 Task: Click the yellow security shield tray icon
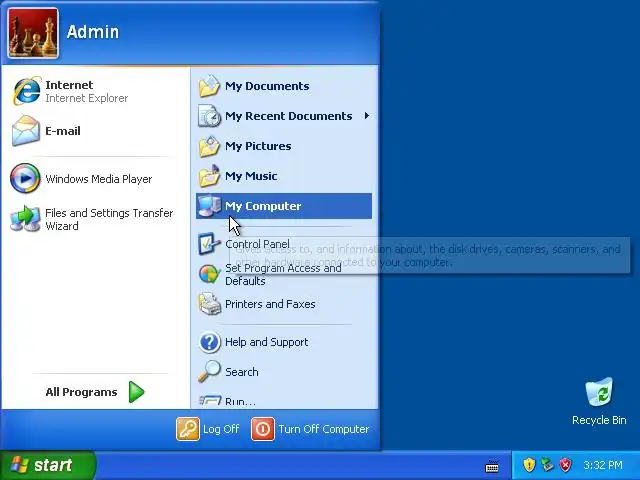[x=529, y=465]
